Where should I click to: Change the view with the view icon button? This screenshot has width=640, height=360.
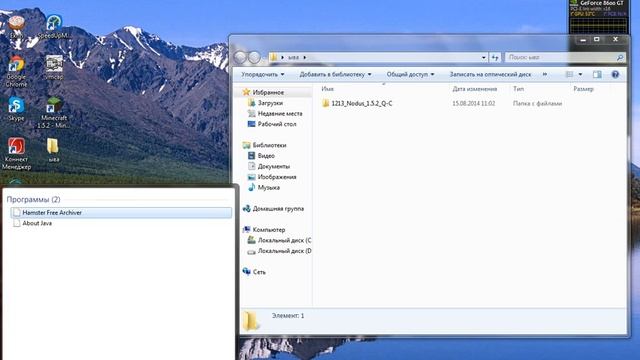(x=569, y=74)
